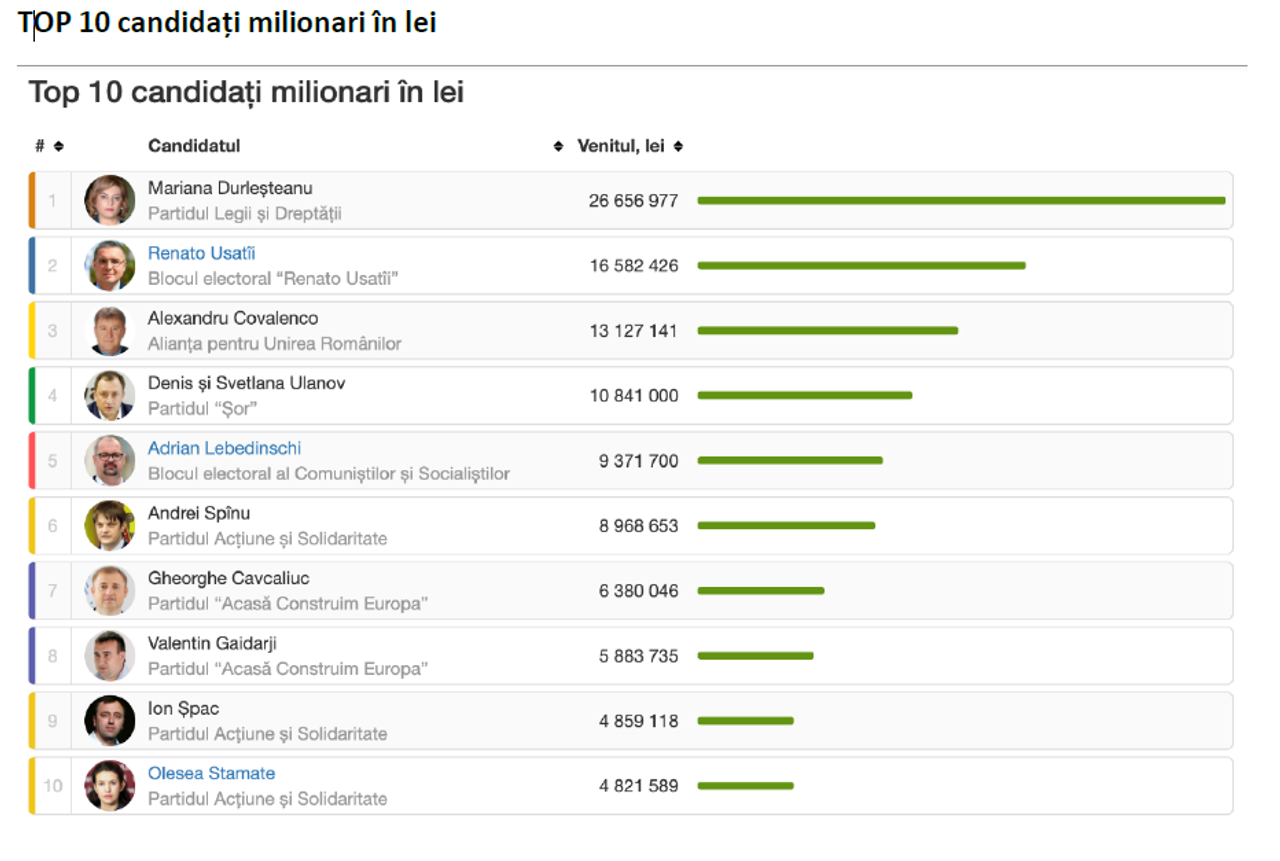Select the name Andrei Spînu
Screen dimensions: 1280x861
[x=199, y=513]
